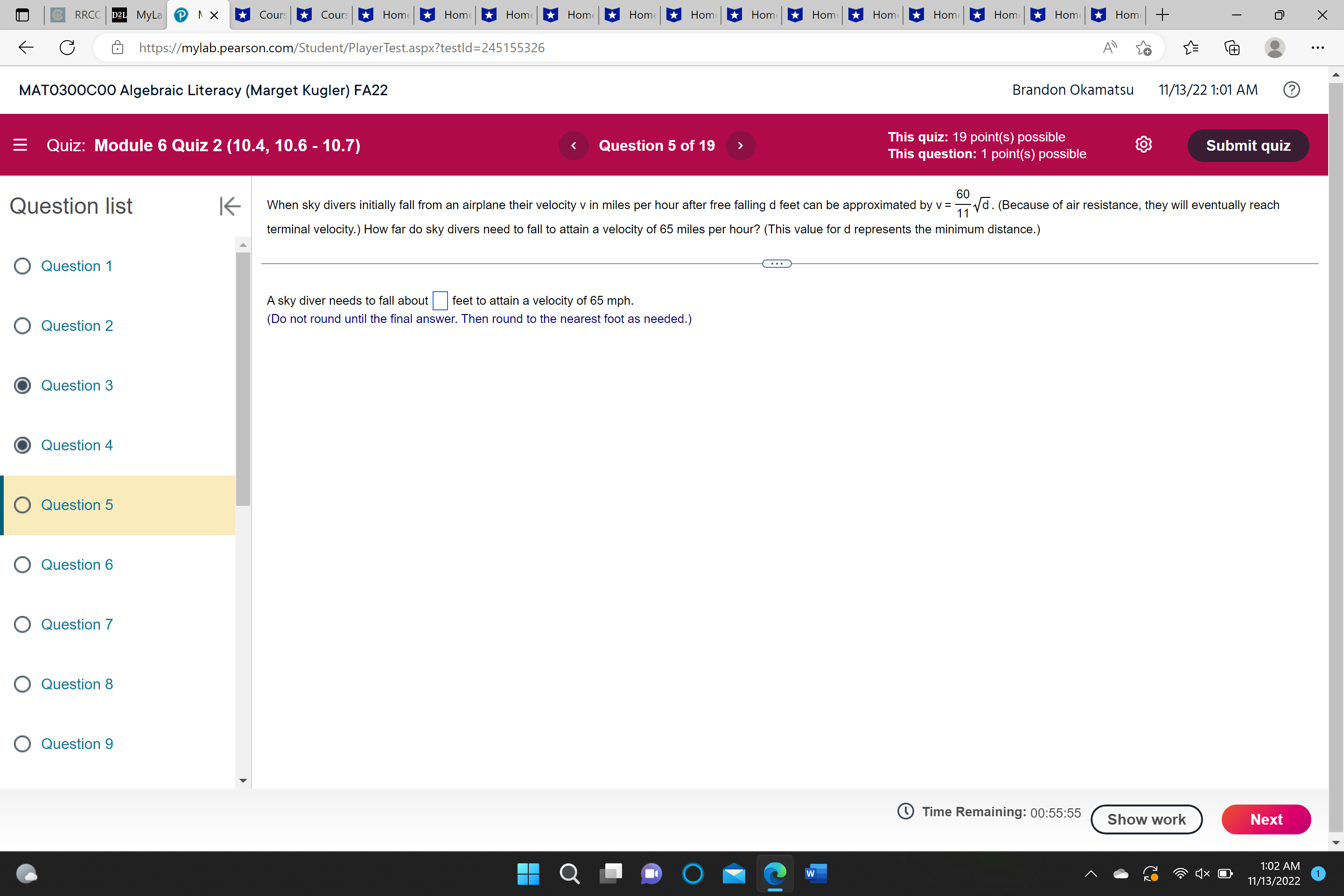Viewport: 1344px width, 896px height.
Task: Open browser Settings and more menu
Action: point(1317,48)
